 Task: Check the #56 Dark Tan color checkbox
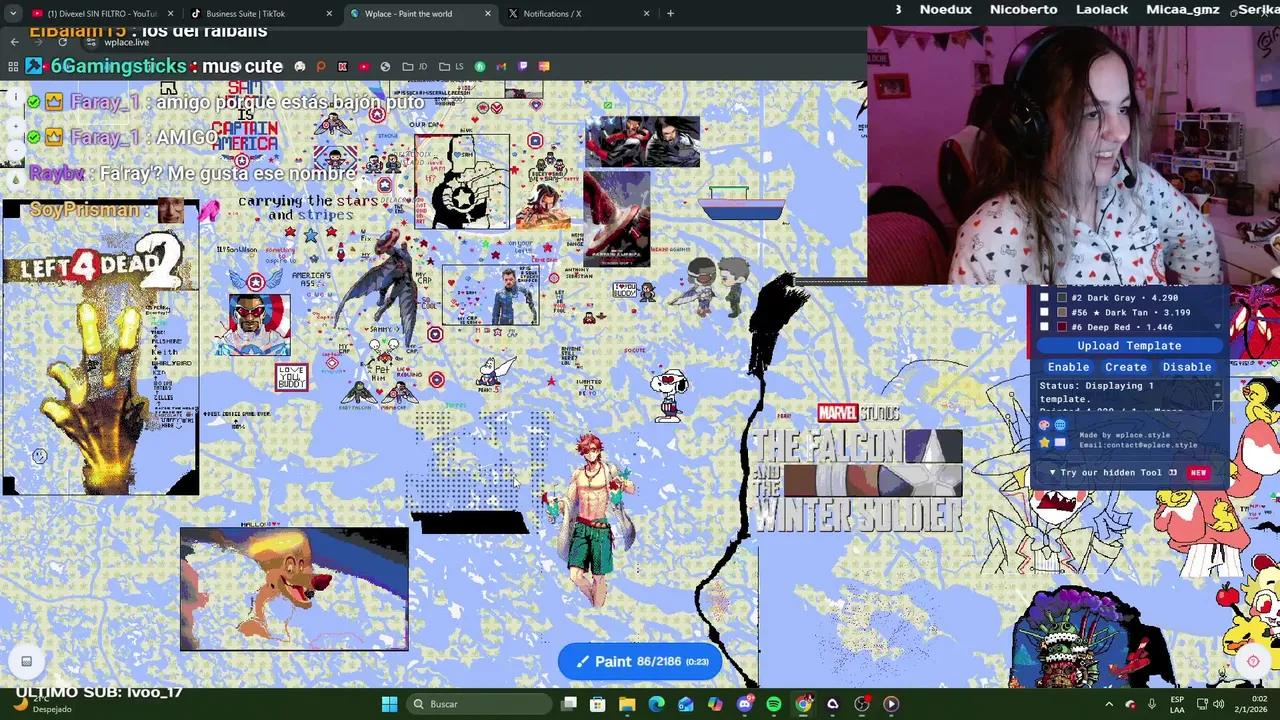(1045, 312)
